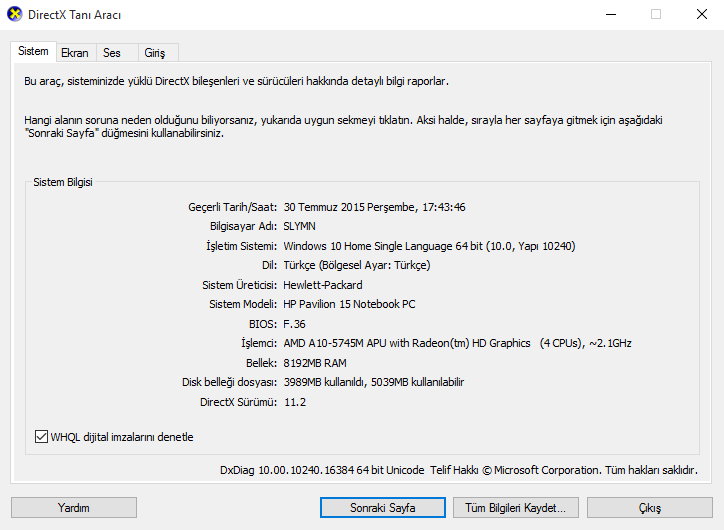Click BIOS value F.36
The height and width of the screenshot is (530, 724).
coord(294,324)
